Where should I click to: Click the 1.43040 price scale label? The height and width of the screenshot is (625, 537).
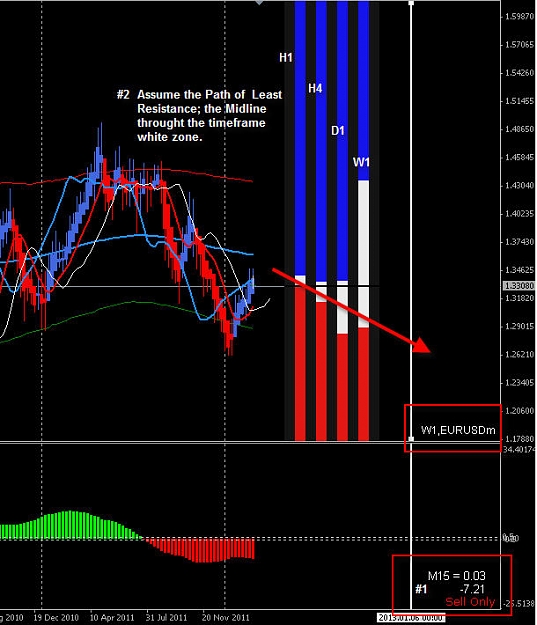[519, 185]
